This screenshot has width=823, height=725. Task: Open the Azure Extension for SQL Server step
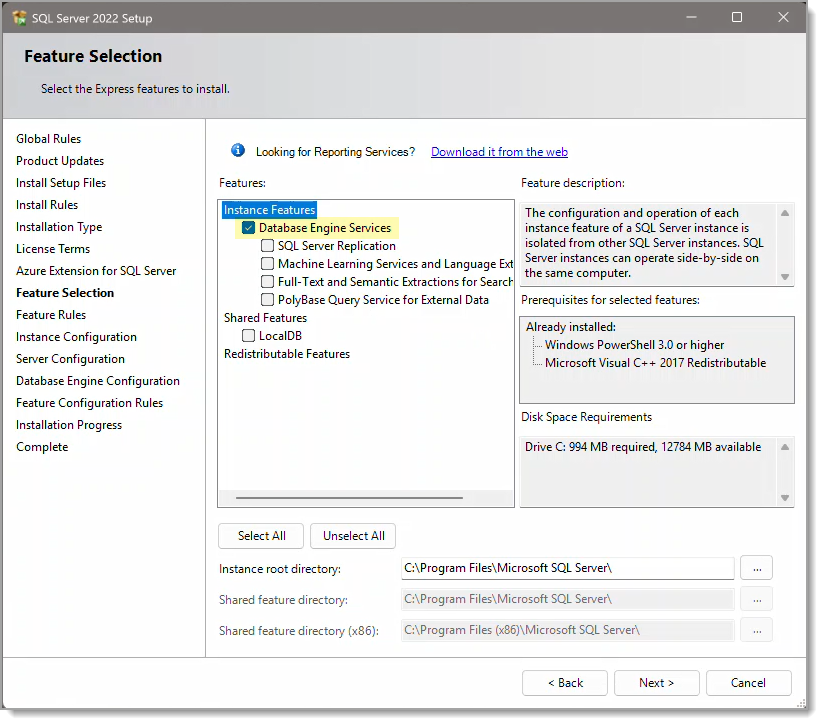(x=96, y=271)
